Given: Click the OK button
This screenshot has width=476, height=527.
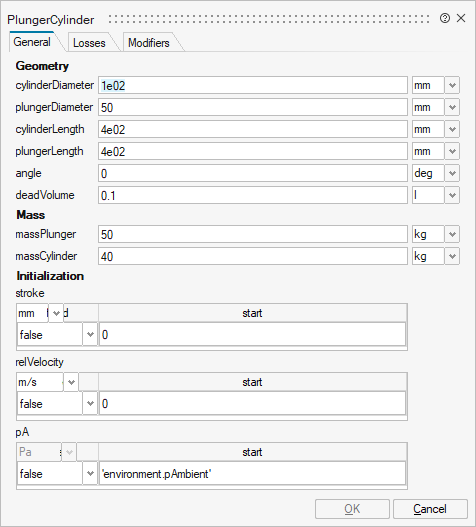Looking at the screenshot, I should [x=352, y=509].
